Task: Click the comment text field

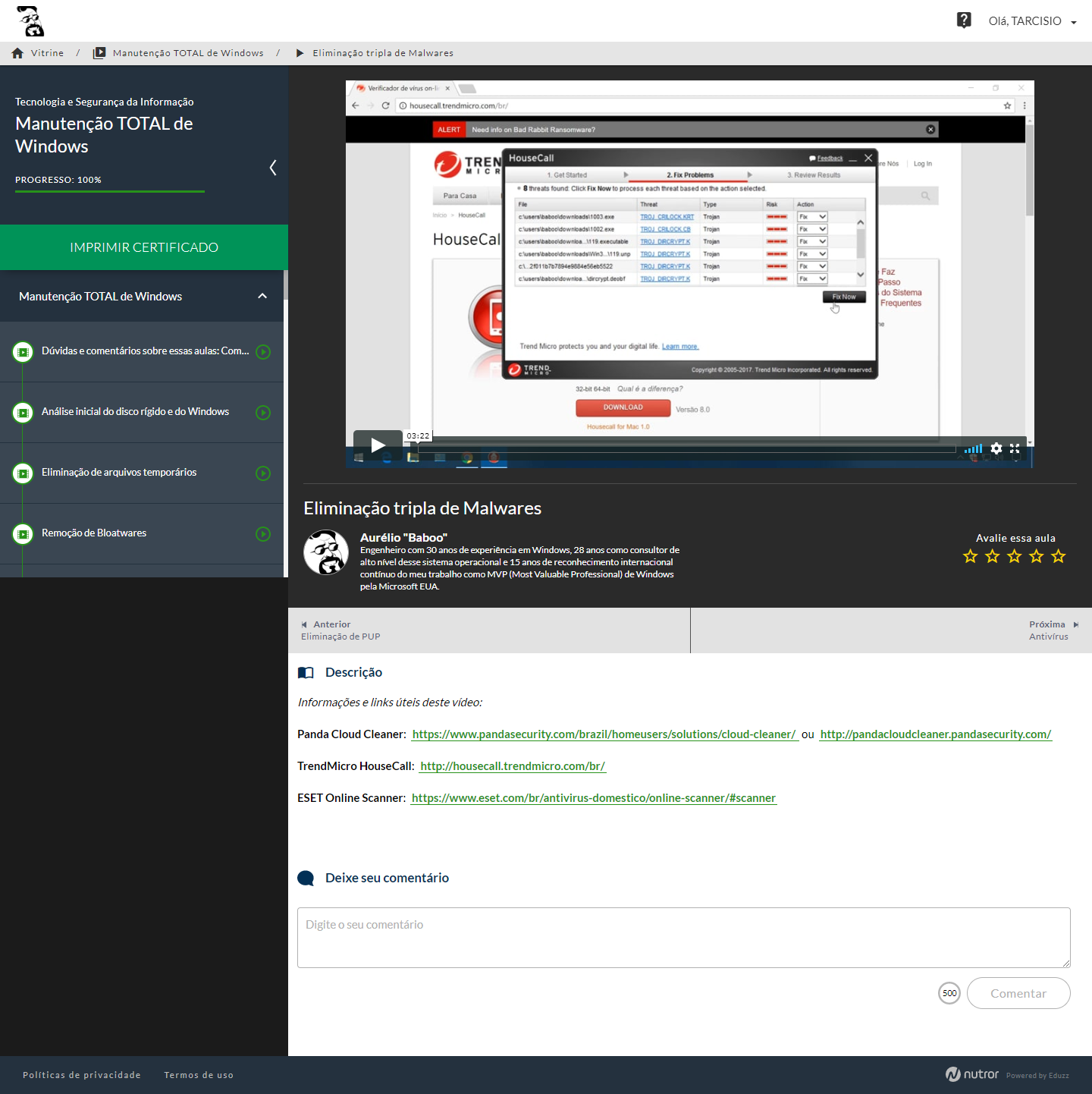Action: [683, 938]
